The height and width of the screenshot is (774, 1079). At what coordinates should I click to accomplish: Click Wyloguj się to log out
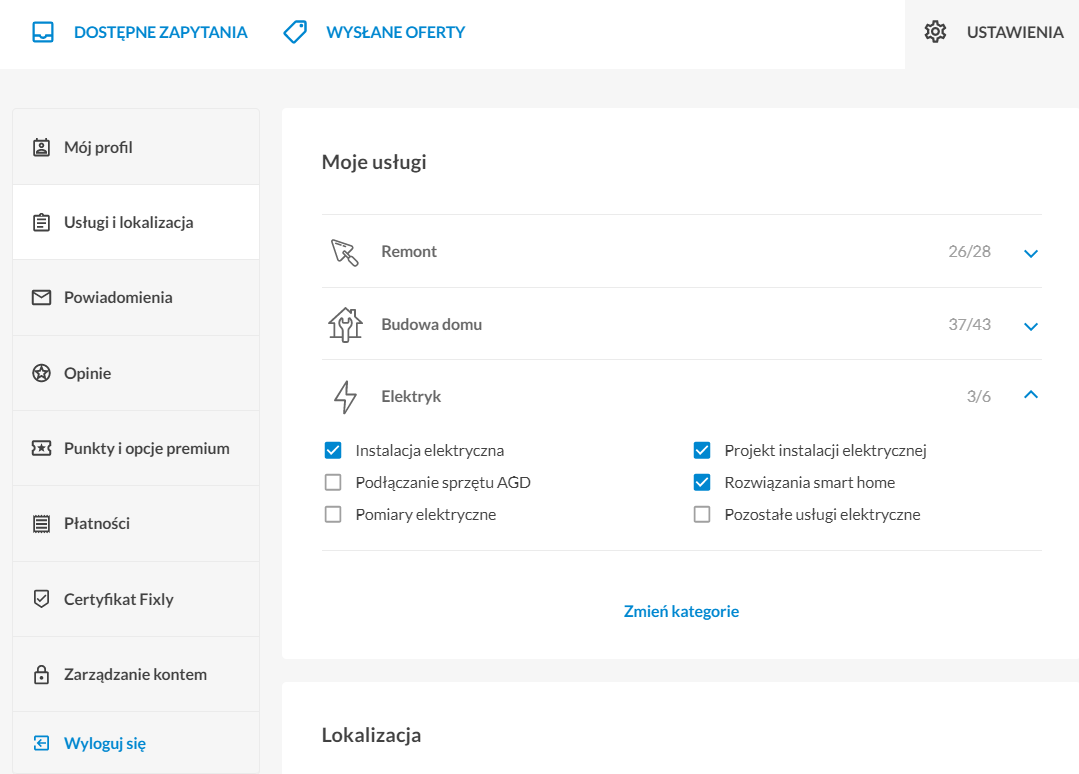(105, 743)
